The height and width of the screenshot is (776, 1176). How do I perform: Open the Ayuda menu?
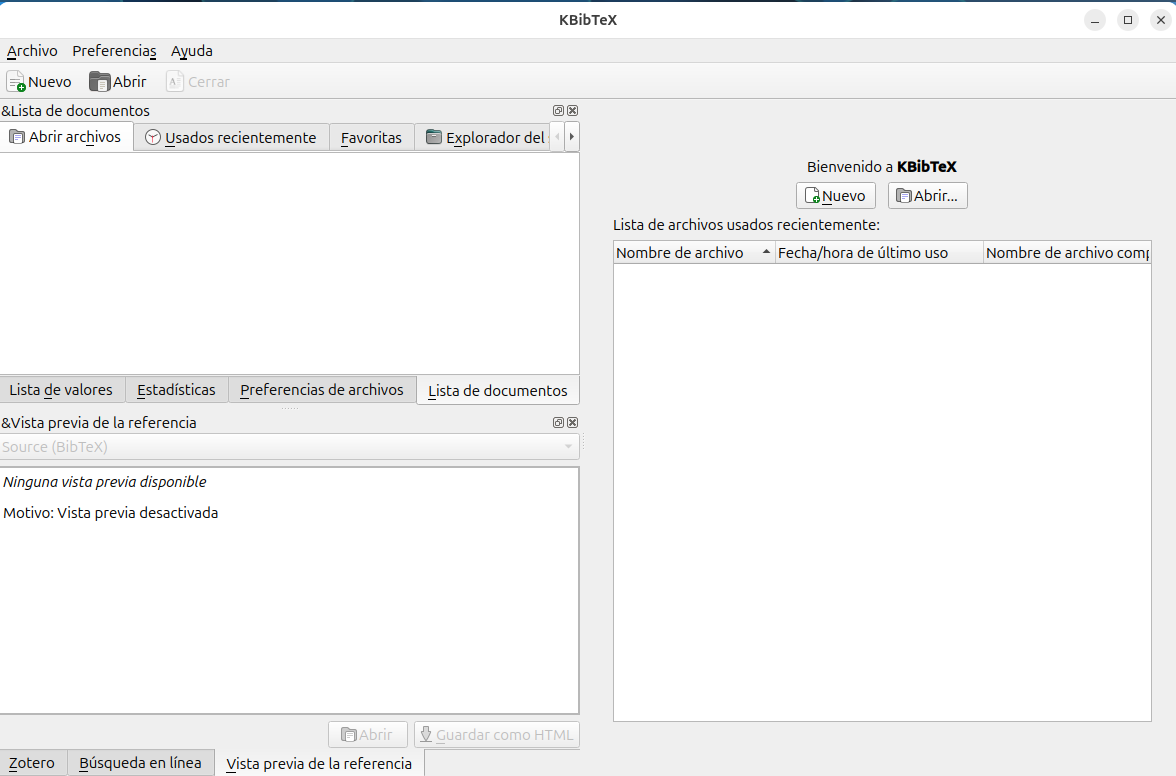coord(191,51)
